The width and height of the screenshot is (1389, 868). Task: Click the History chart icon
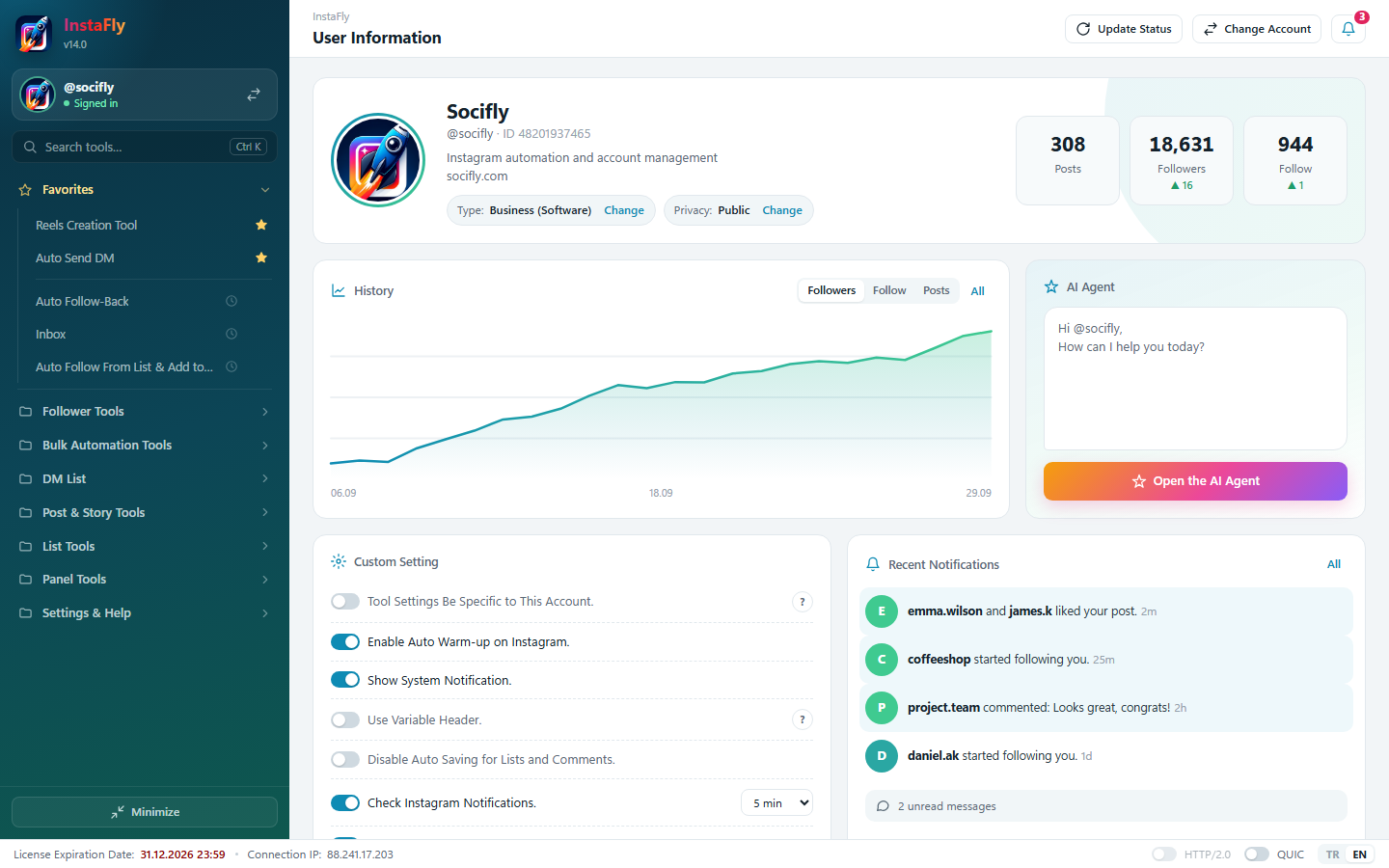[339, 290]
